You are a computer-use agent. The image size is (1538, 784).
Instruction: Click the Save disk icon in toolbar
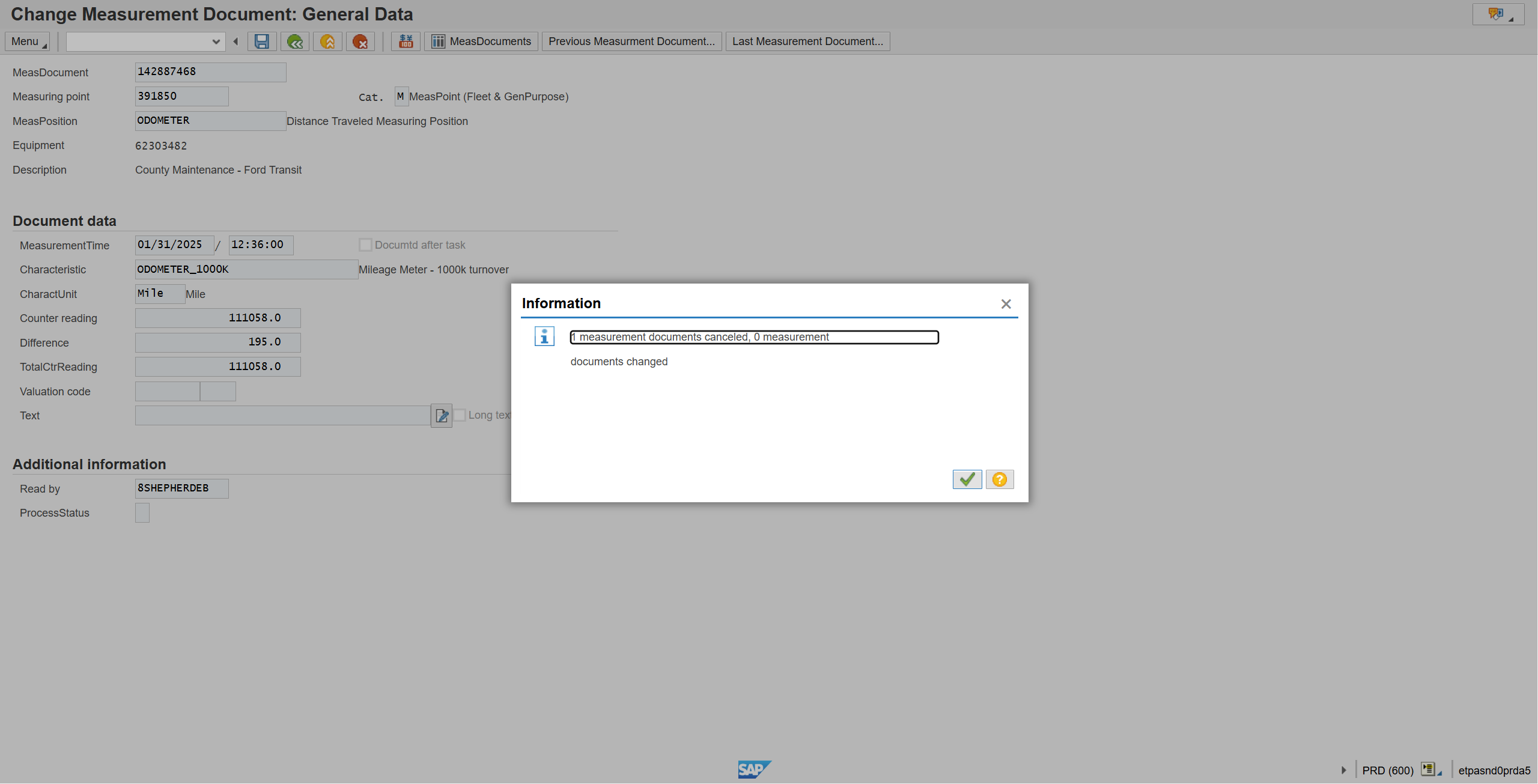261,41
